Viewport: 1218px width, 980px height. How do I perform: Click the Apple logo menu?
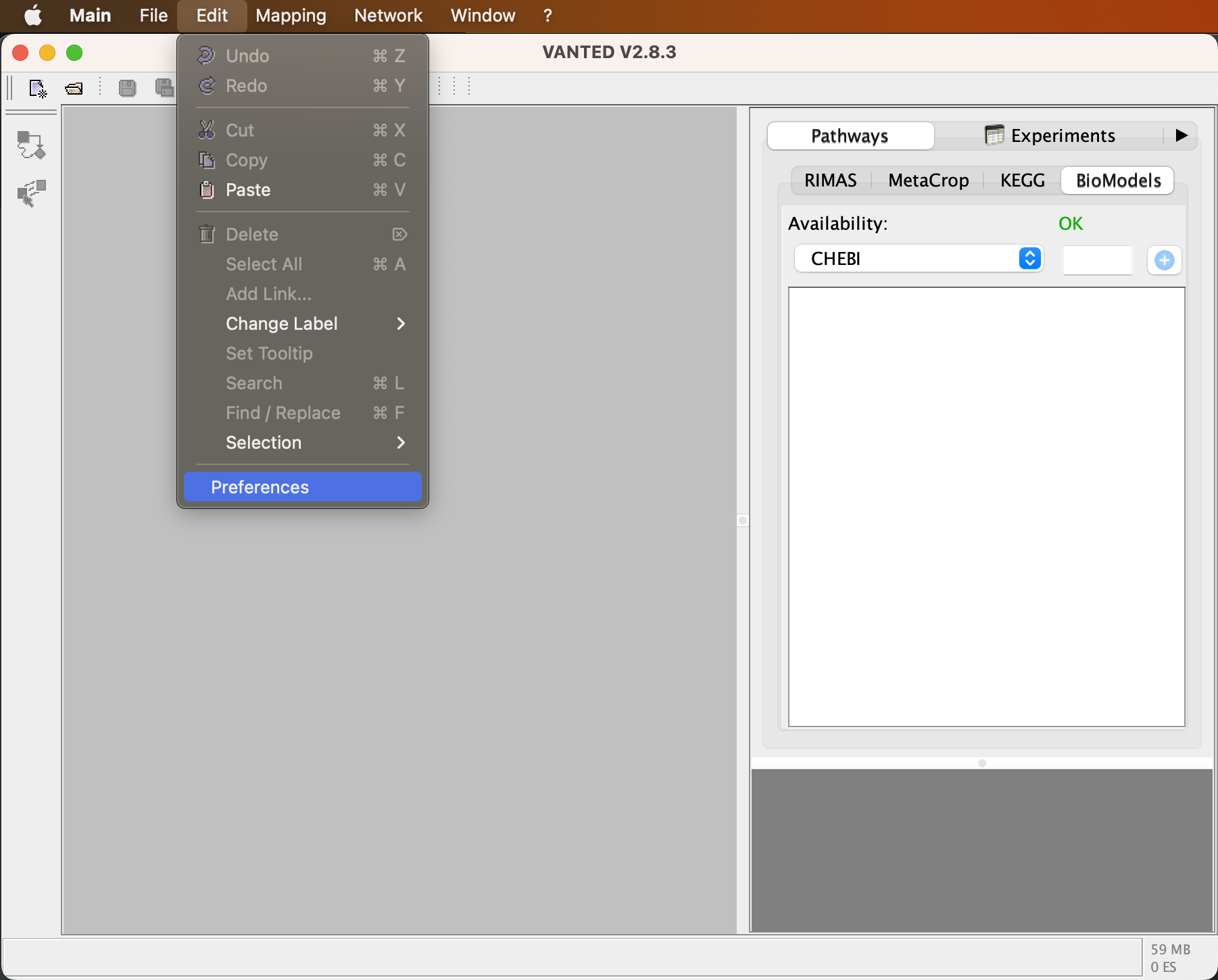32,16
